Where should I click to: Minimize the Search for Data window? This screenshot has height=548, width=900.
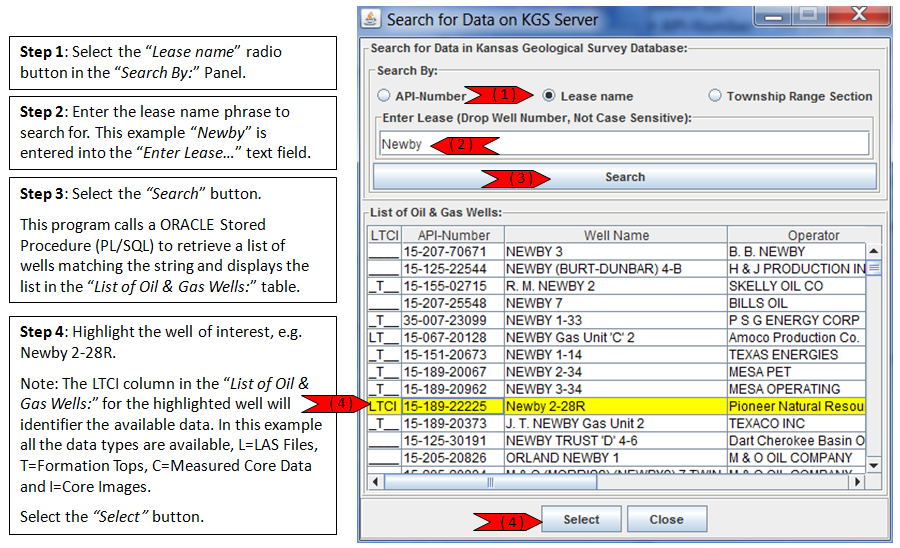click(x=773, y=15)
